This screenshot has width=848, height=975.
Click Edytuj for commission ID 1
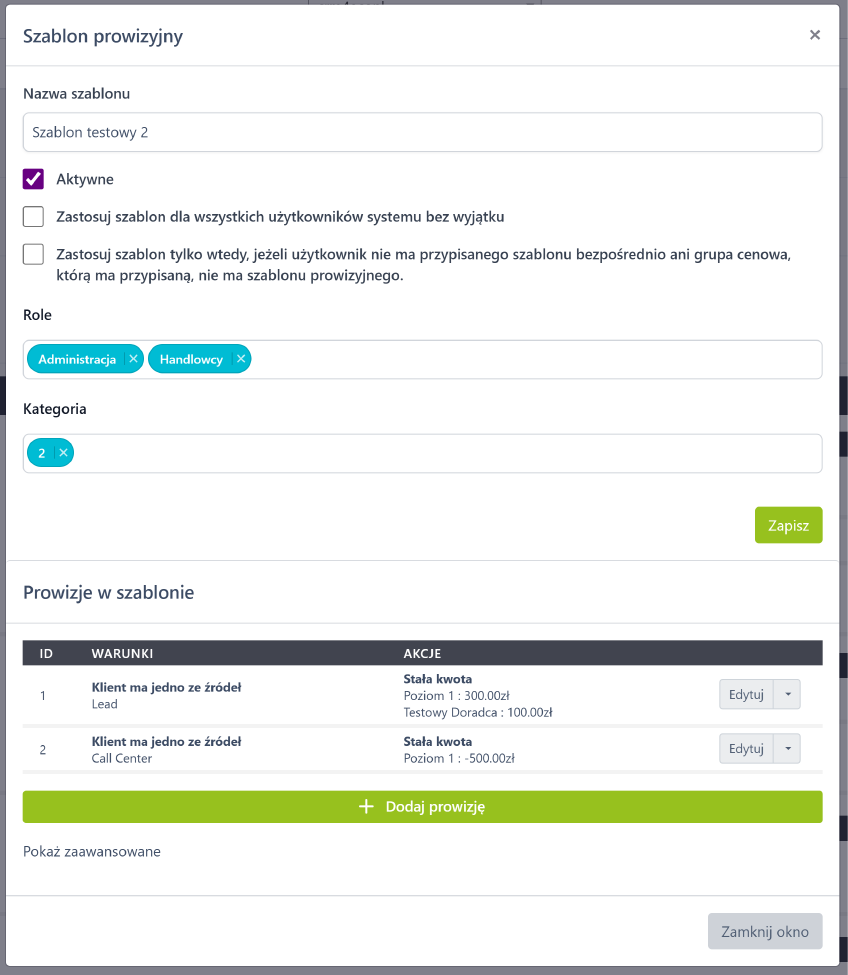746,694
